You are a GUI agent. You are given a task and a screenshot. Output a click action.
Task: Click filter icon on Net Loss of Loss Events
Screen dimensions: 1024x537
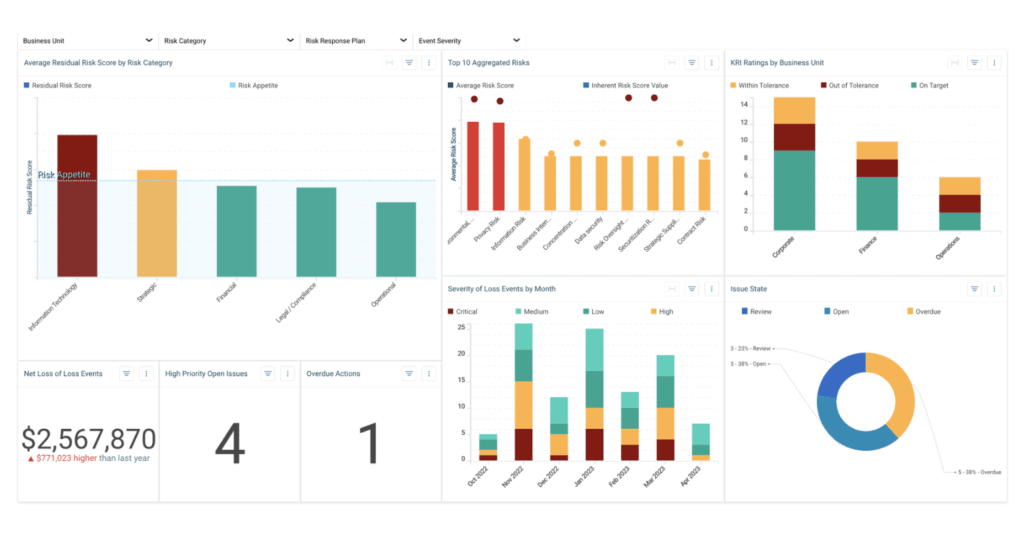pos(126,374)
